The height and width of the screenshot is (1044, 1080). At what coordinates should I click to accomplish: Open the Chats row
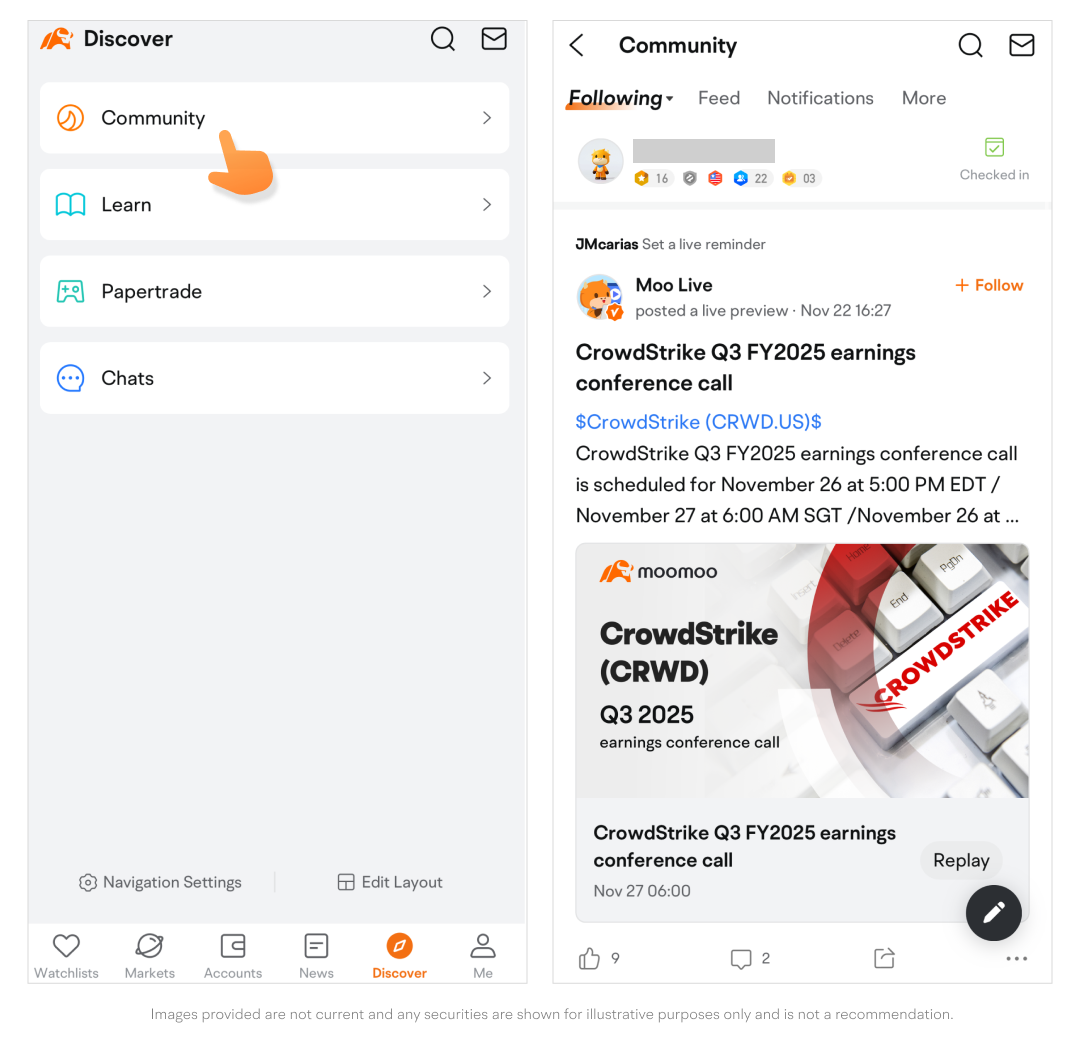pos(274,378)
